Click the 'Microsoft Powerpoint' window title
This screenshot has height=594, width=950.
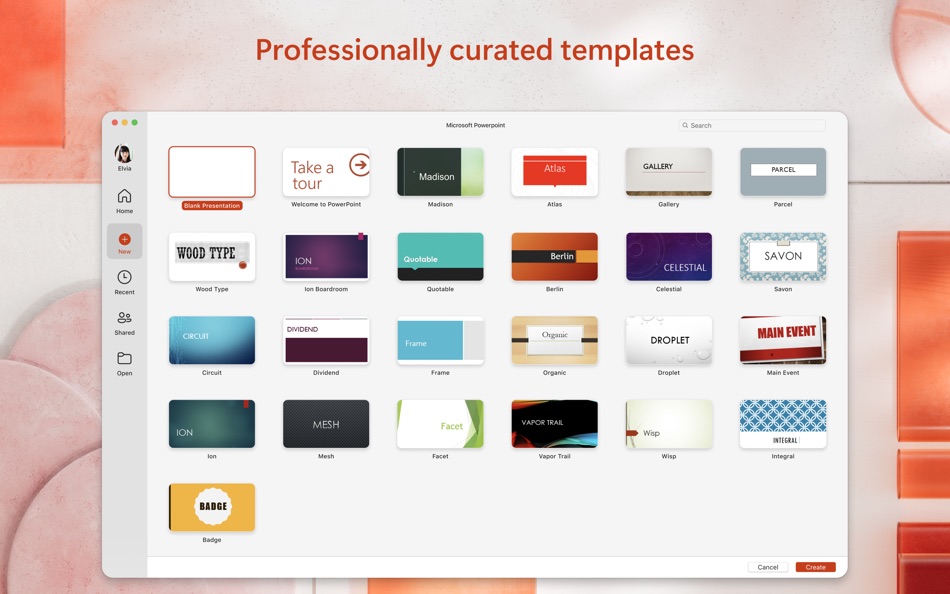coord(476,125)
